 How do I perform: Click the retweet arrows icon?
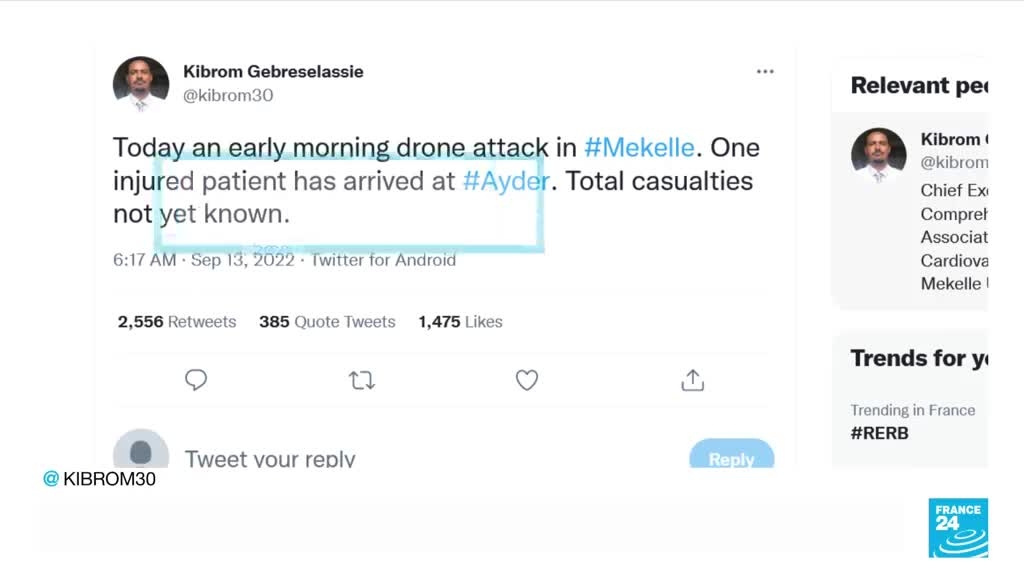(x=361, y=380)
